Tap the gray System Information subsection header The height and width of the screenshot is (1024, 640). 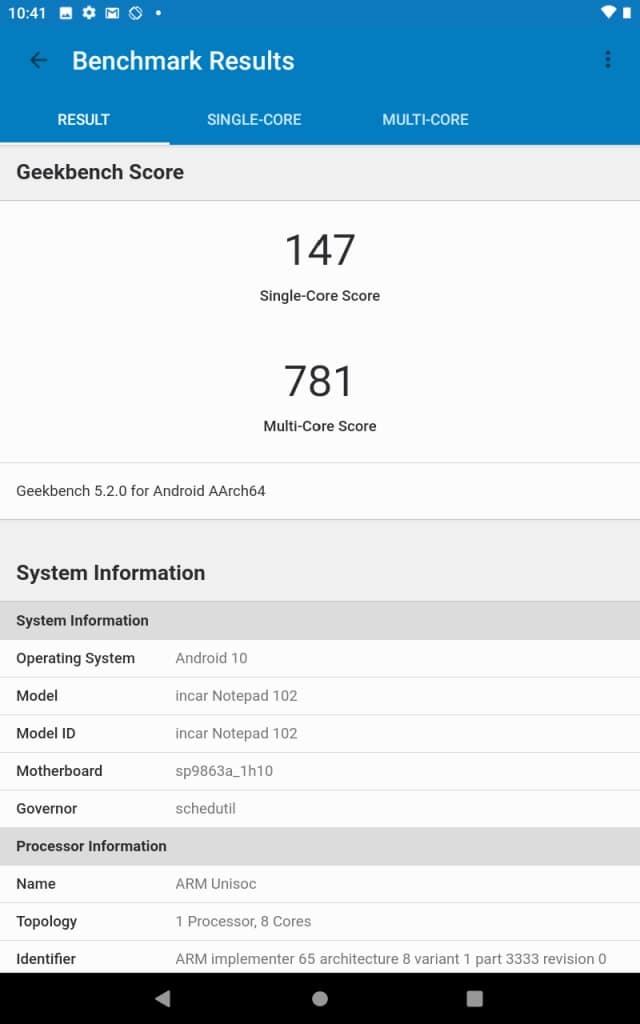click(320, 620)
